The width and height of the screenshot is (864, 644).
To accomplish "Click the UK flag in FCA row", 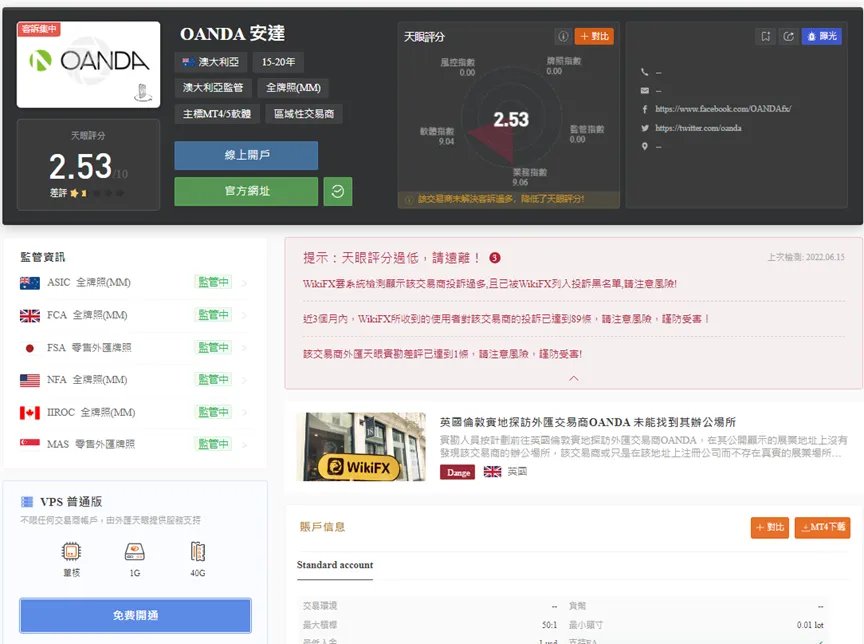I will tap(30, 316).
